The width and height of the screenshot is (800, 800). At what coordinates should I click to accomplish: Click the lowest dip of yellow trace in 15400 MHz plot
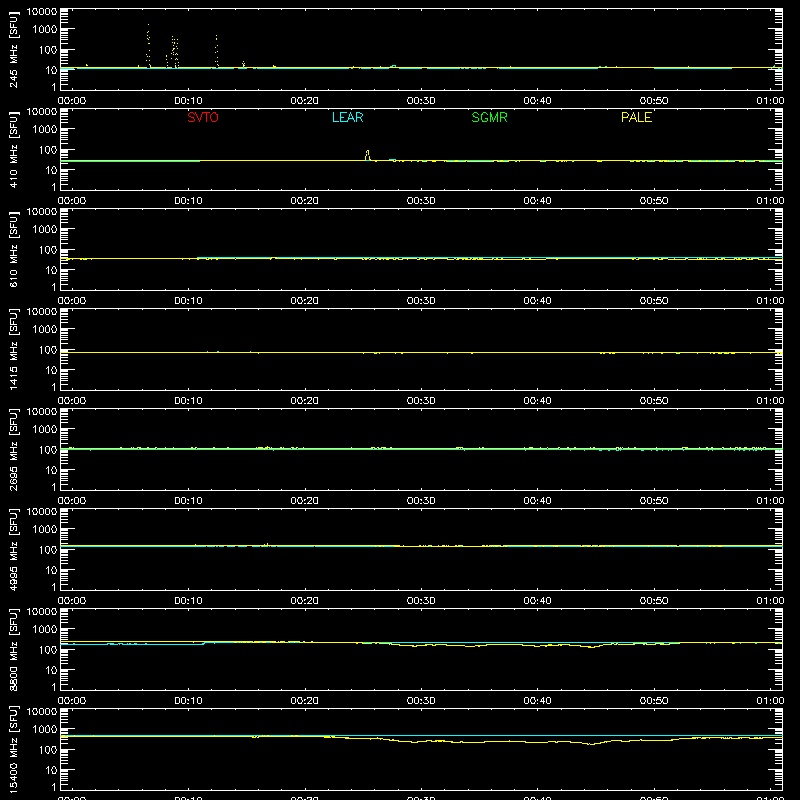(591, 744)
